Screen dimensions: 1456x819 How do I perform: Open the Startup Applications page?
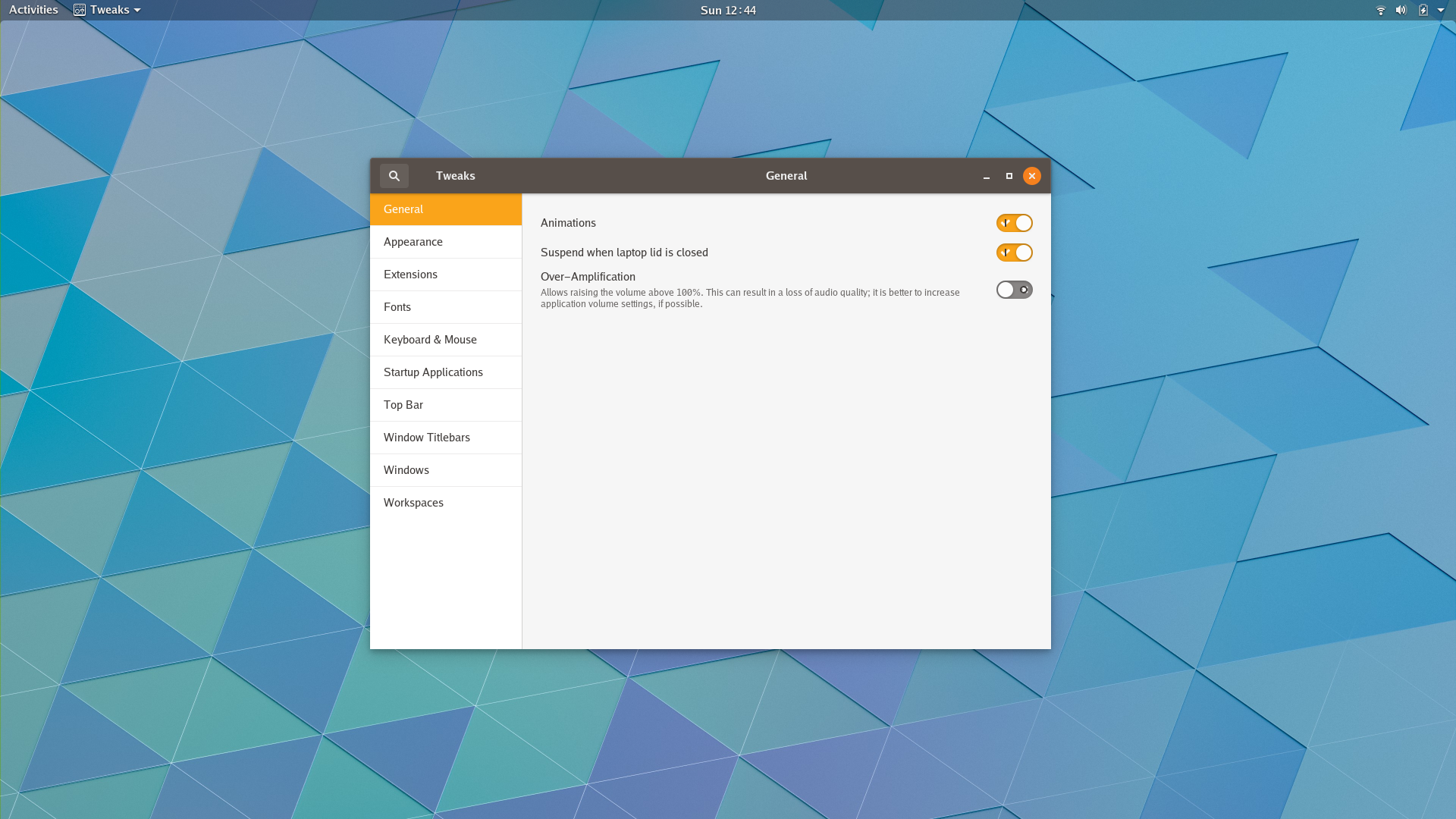click(433, 372)
